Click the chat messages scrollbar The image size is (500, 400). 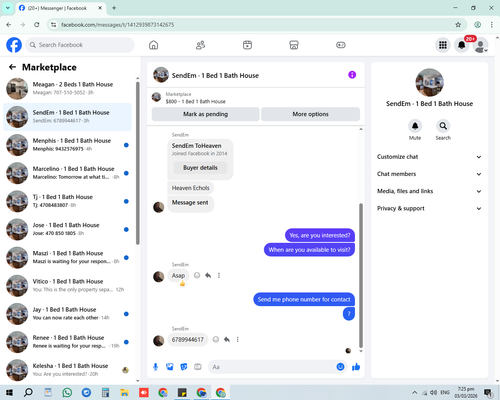pyautogui.click(x=361, y=275)
